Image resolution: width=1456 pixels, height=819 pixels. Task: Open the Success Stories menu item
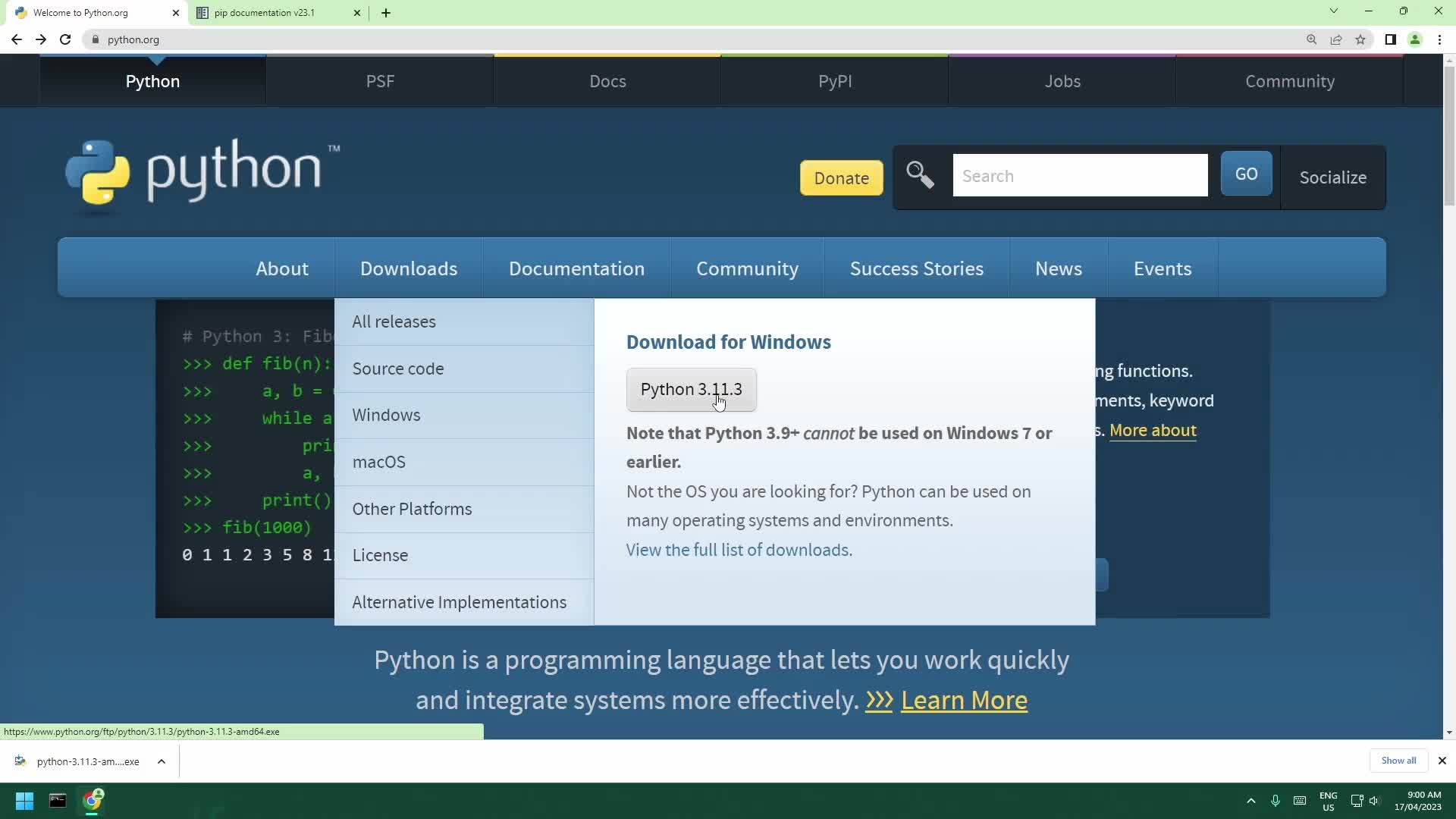(916, 268)
